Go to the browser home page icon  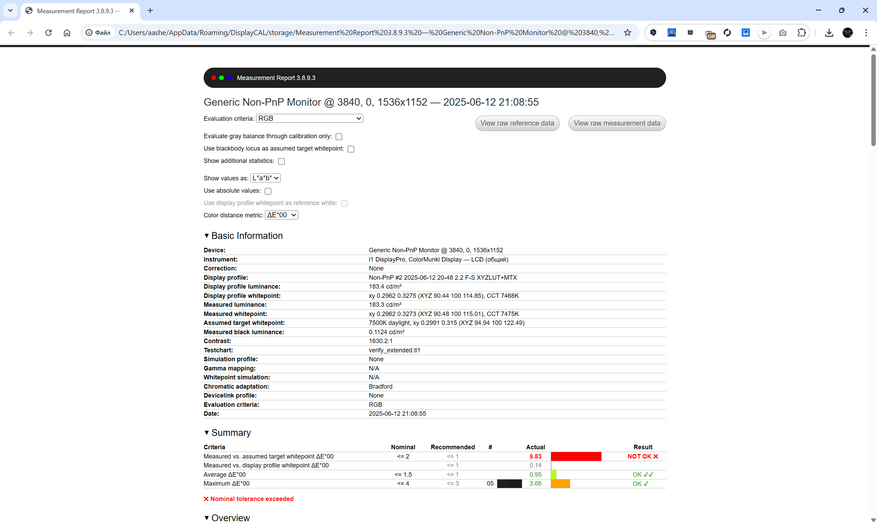[x=67, y=32]
